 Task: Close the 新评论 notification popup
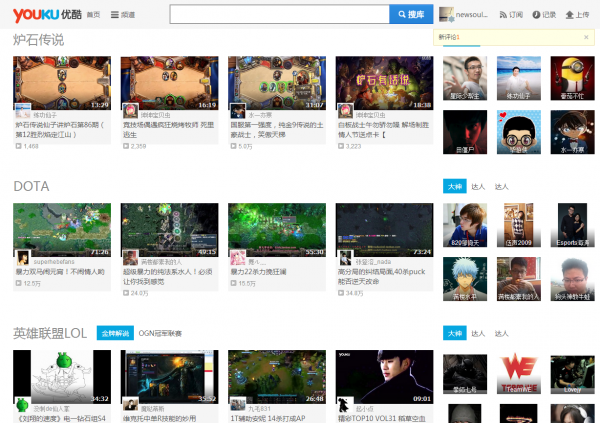[586, 37]
